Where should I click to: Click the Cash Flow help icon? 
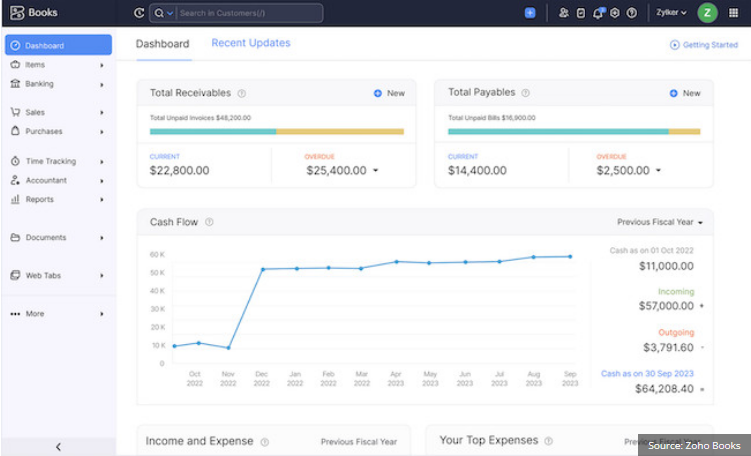pos(209,222)
